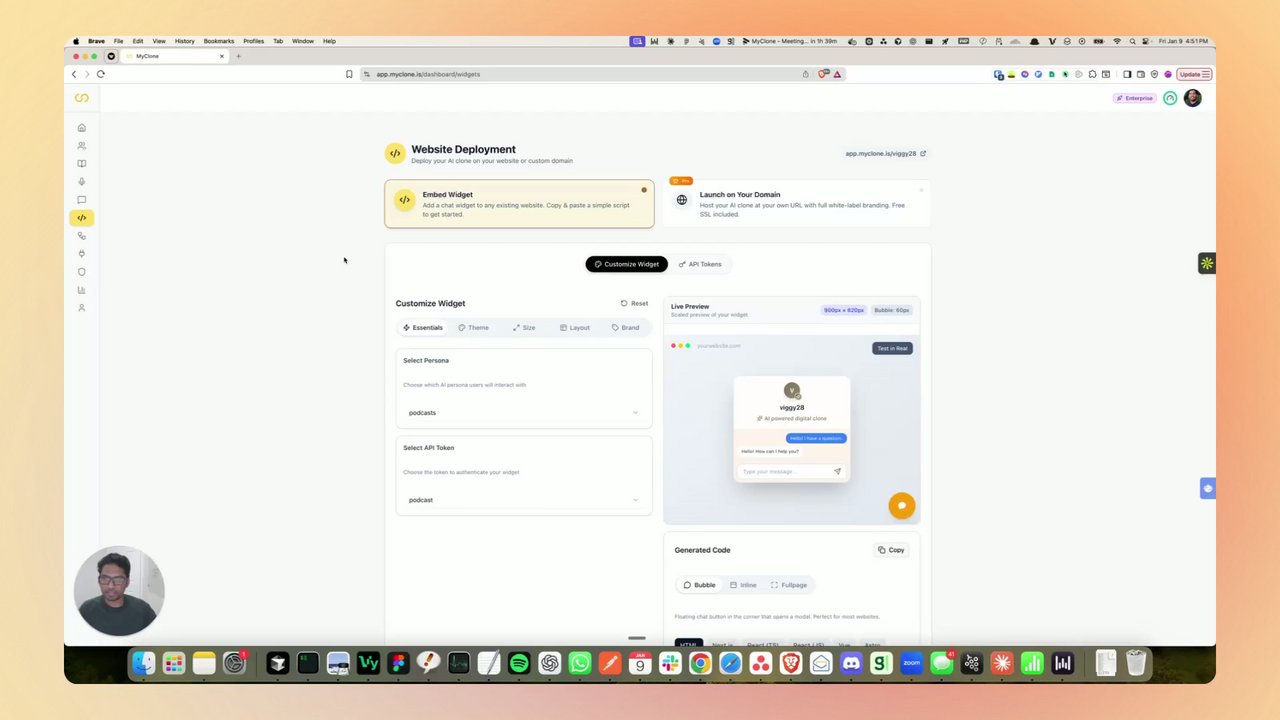Open Slack from the Dock

click(670, 663)
